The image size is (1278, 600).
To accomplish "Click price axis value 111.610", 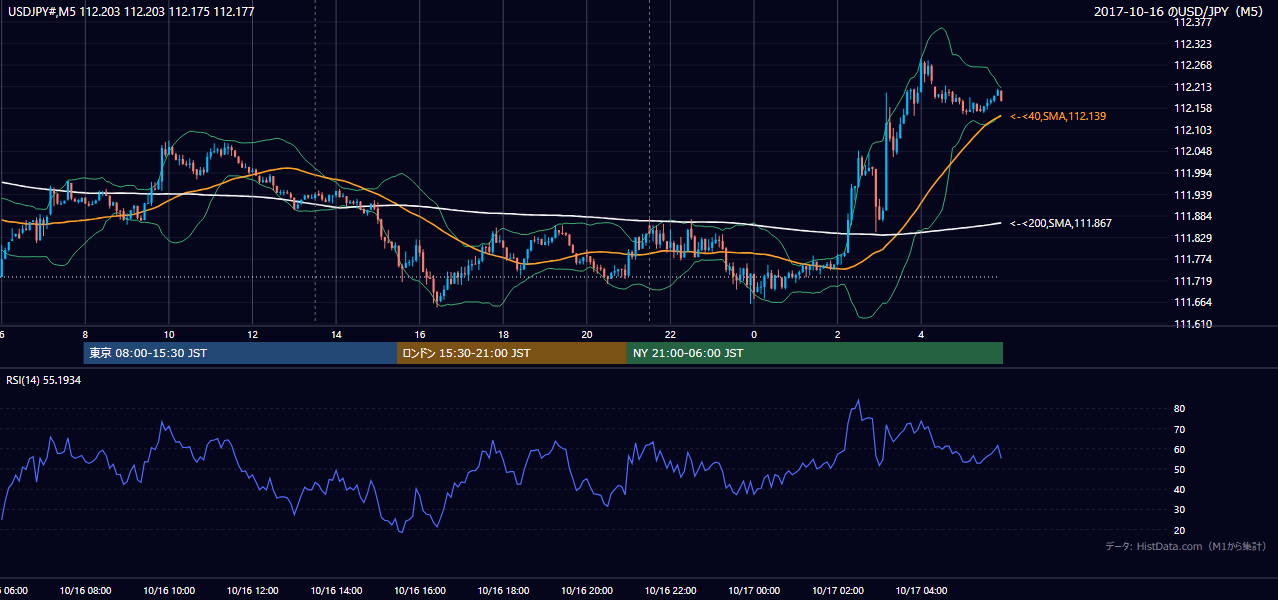I will (1192, 324).
